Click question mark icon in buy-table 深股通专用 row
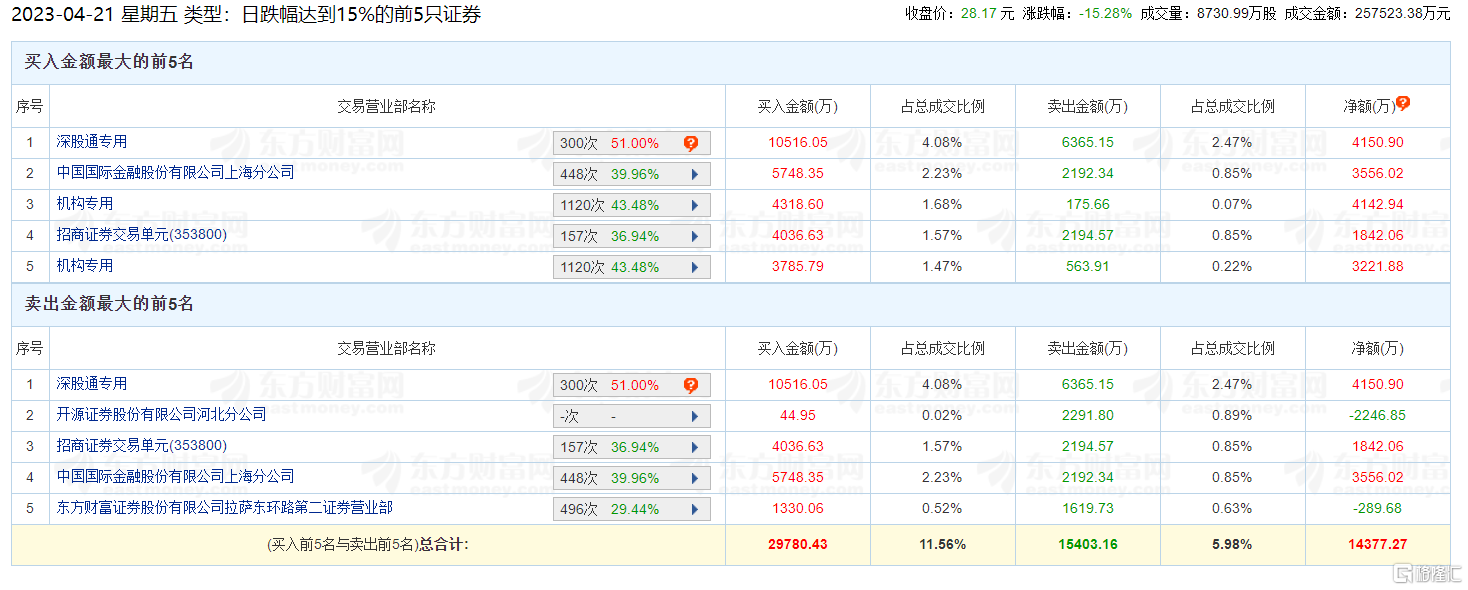1468x590 pixels. [x=691, y=143]
